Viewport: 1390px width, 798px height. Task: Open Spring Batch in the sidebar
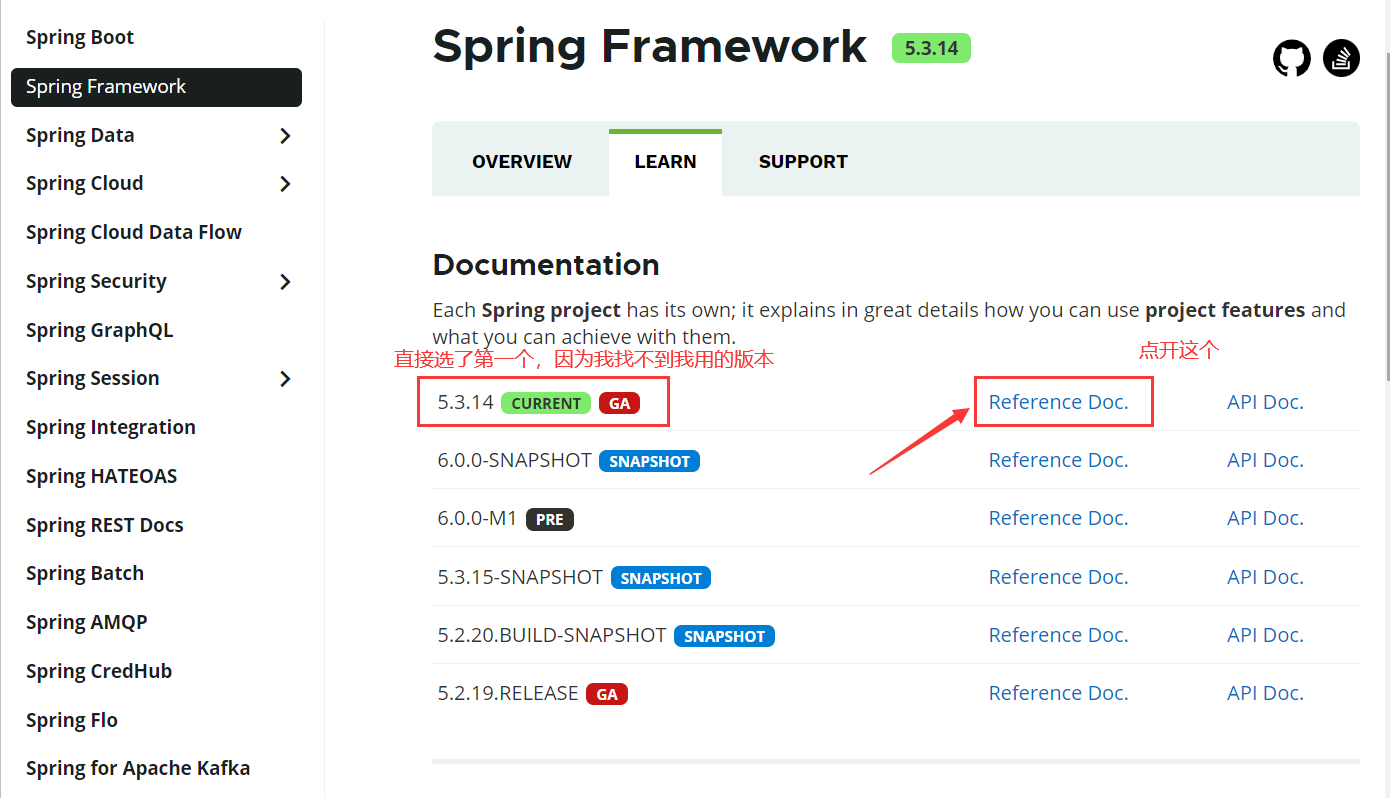click(x=85, y=574)
